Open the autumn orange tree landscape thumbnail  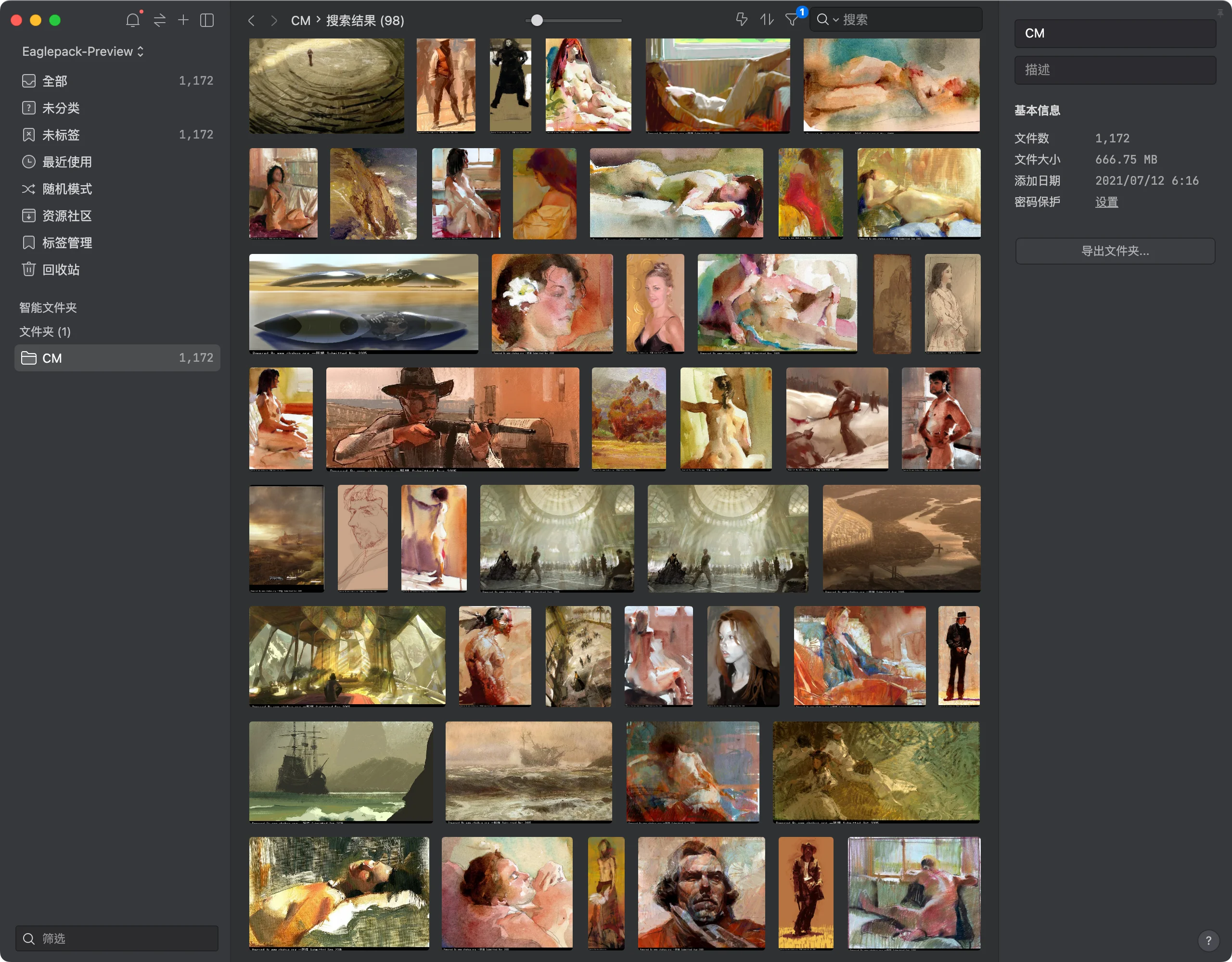click(629, 419)
